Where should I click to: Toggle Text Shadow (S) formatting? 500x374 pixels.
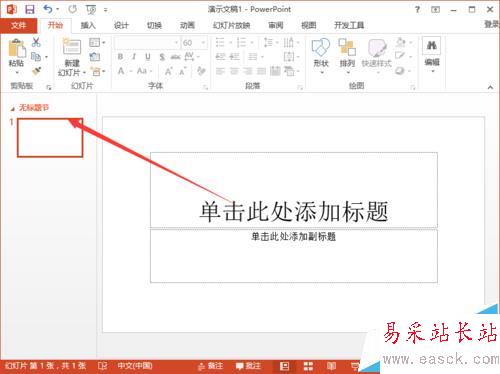[x=162, y=57]
